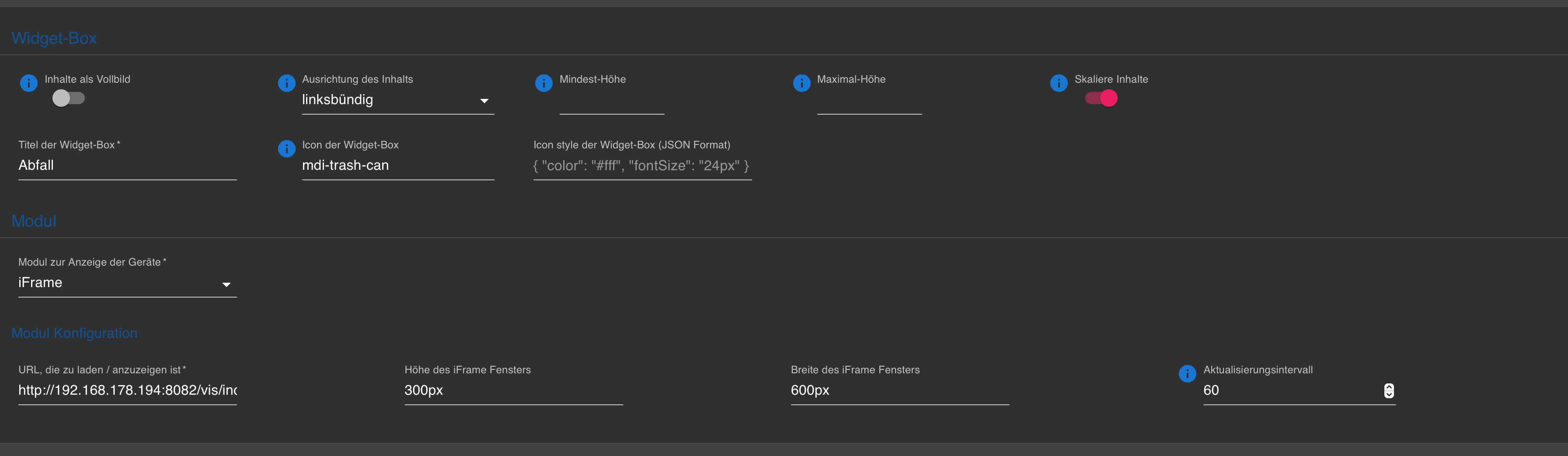This screenshot has height=456, width=1568.
Task: Click info icon beside Maximal-Höhe
Action: pyautogui.click(x=801, y=83)
